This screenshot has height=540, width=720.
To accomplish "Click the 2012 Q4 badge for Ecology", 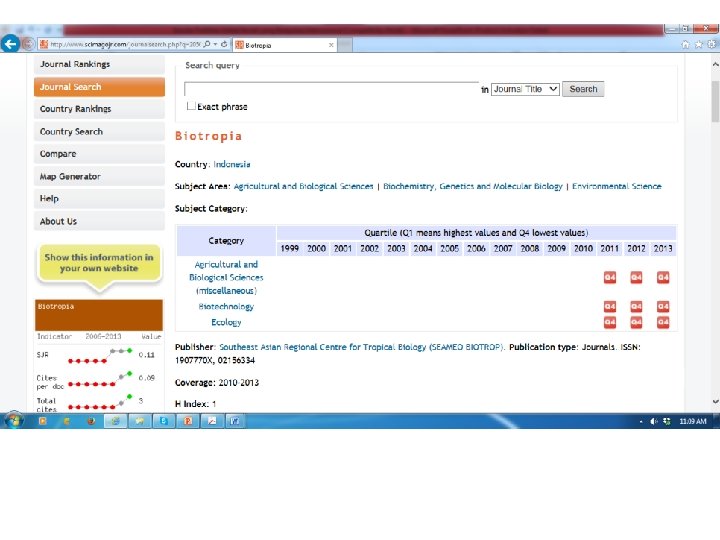I will point(636,322).
